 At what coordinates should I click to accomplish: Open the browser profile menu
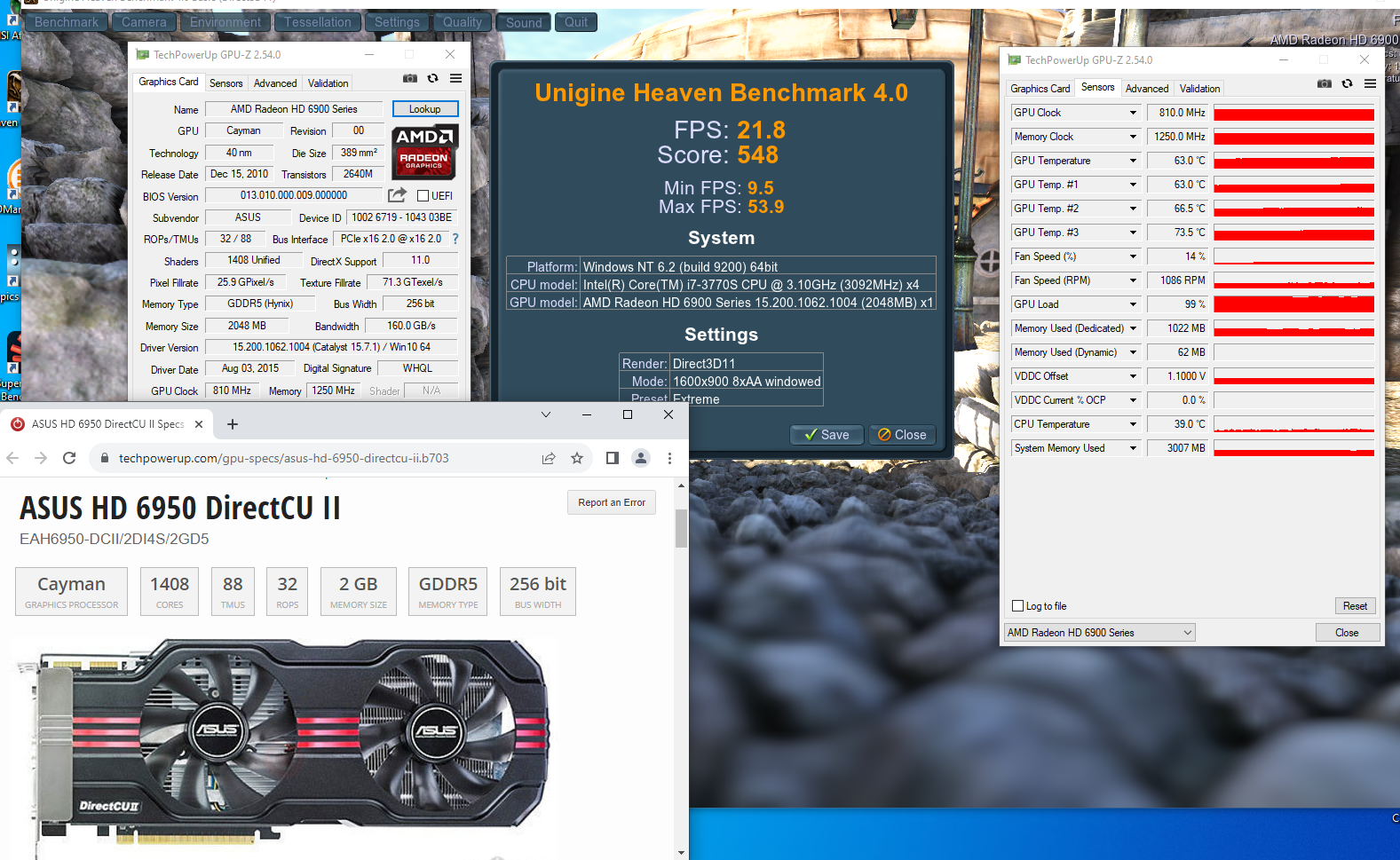641,458
